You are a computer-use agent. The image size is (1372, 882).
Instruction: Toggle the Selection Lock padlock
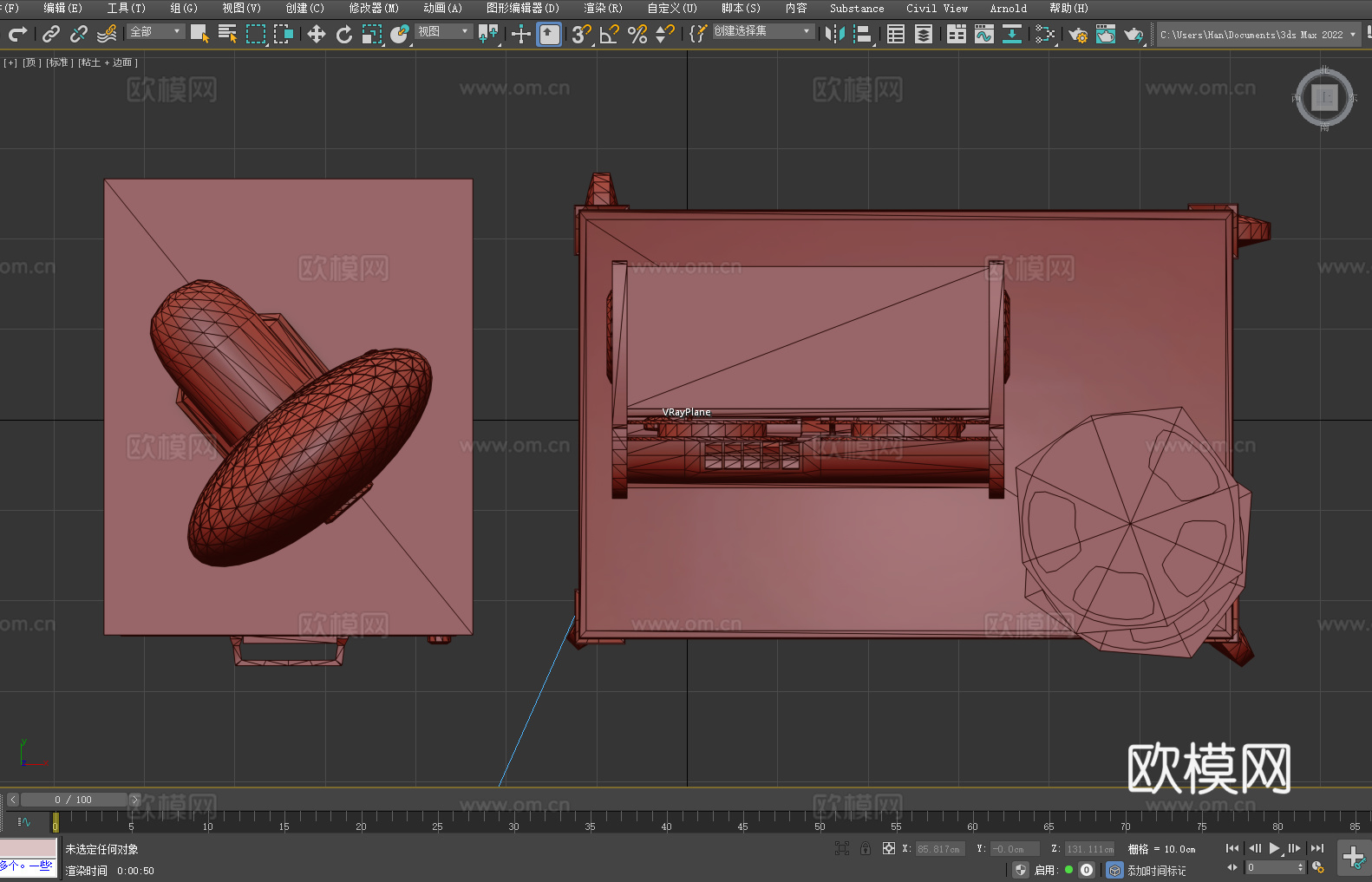[x=866, y=848]
